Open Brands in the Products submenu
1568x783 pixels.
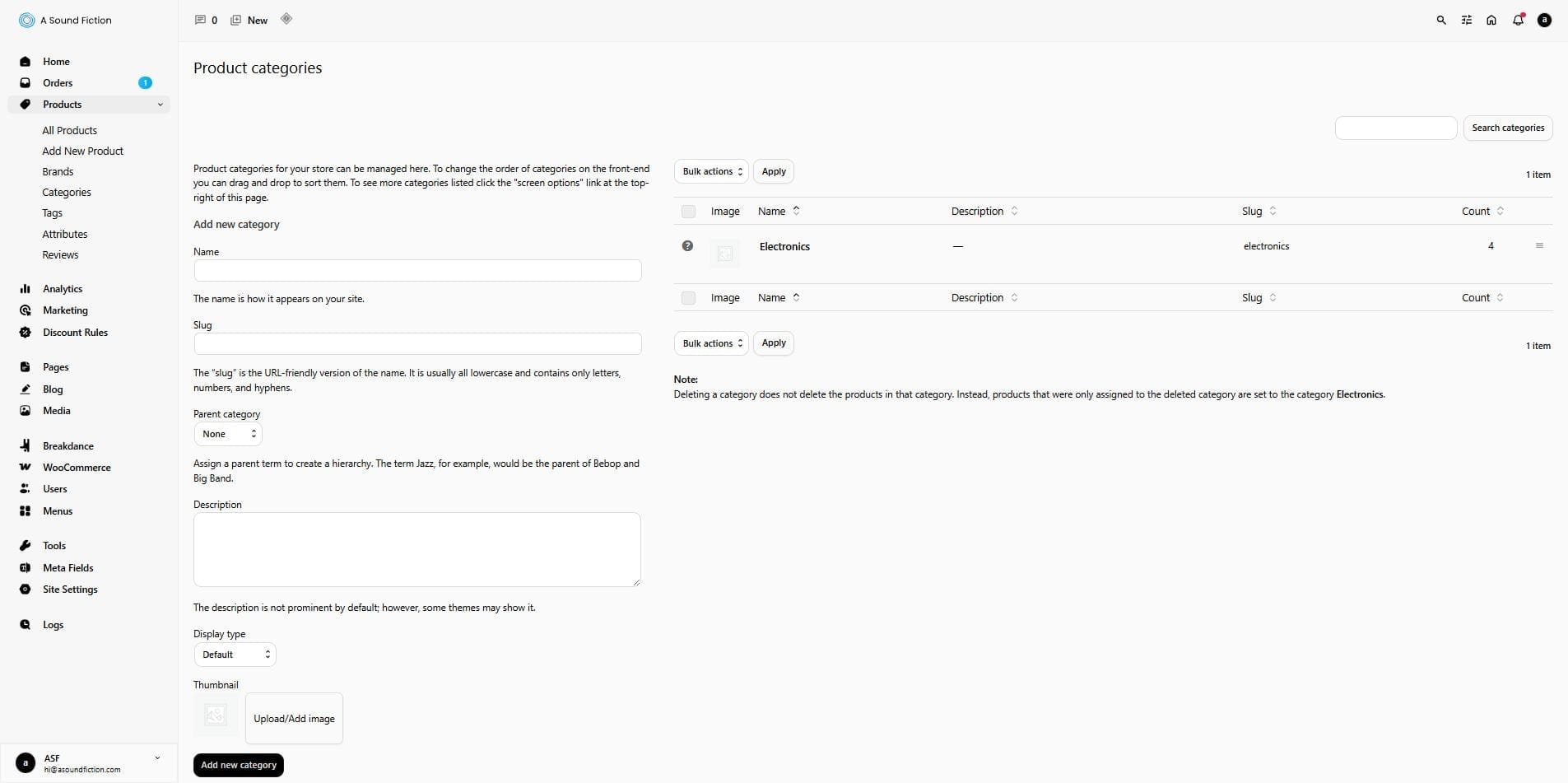tap(58, 171)
